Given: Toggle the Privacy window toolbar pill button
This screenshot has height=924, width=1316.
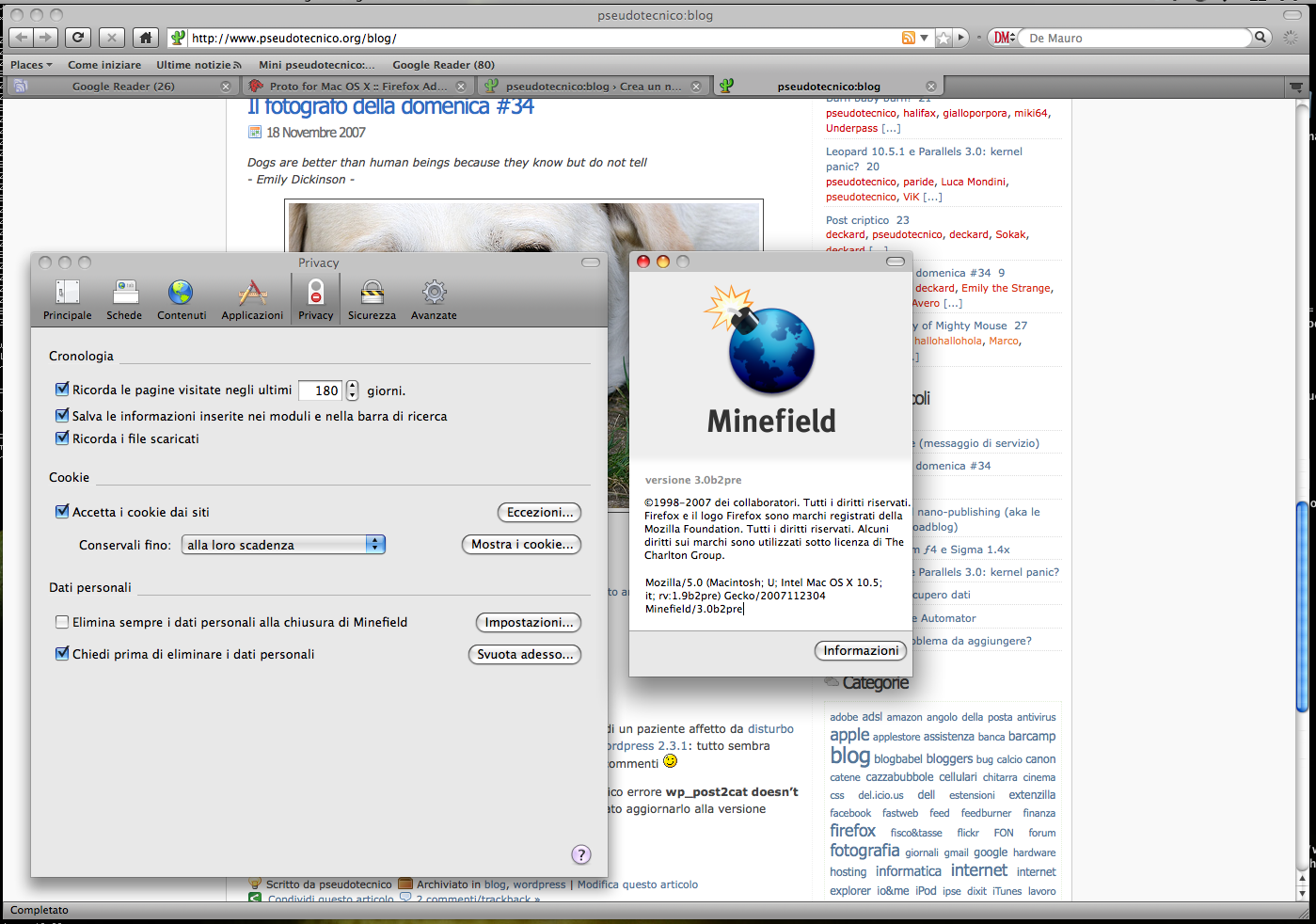Looking at the screenshot, I should coord(591,263).
